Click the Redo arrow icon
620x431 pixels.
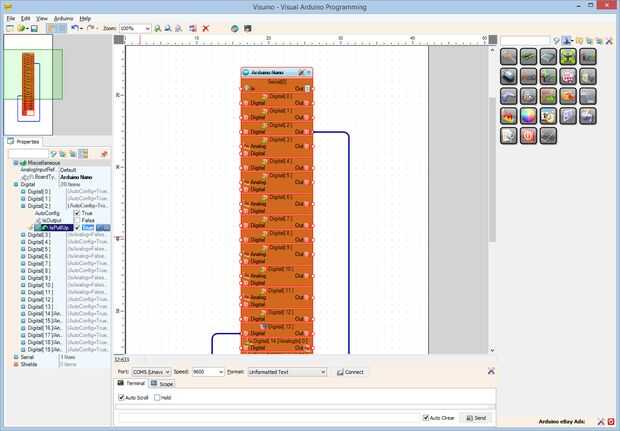point(90,28)
